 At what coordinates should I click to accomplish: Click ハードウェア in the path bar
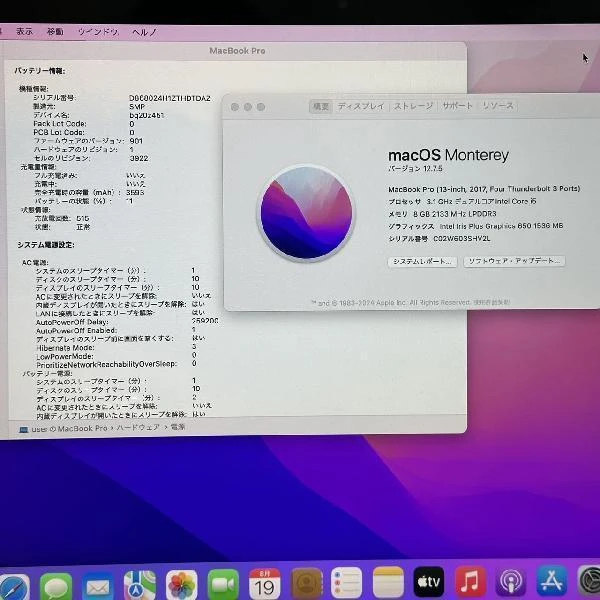coord(138,427)
